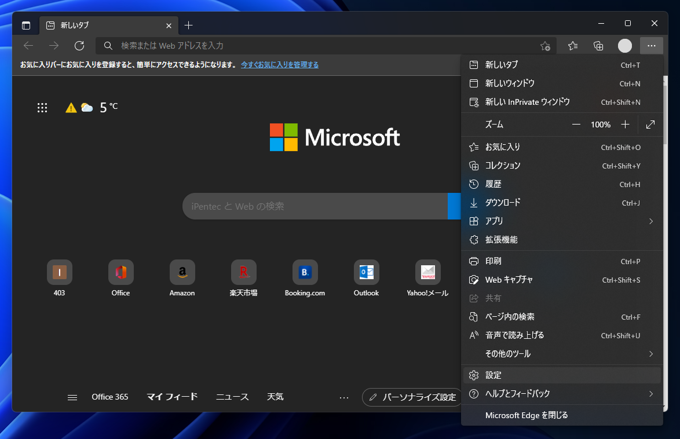Switch to ニュース feed tab
The image size is (680, 439).
[x=232, y=397]
